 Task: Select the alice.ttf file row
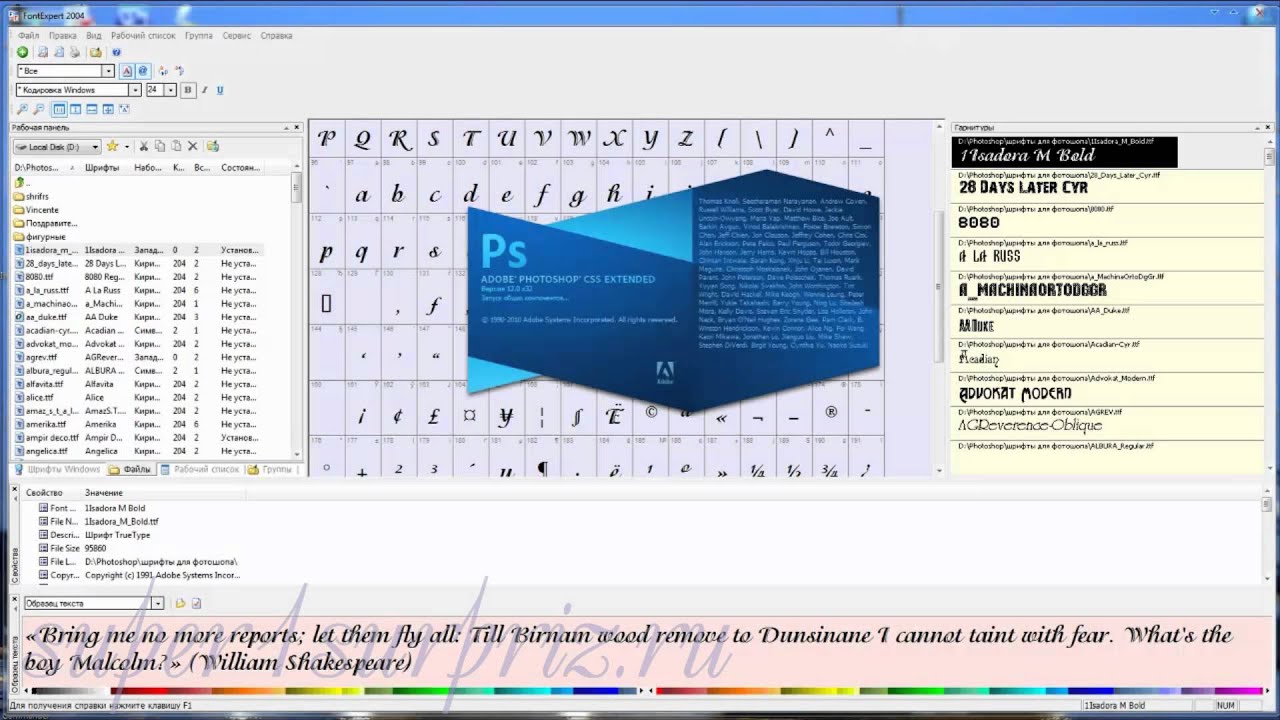137,397
